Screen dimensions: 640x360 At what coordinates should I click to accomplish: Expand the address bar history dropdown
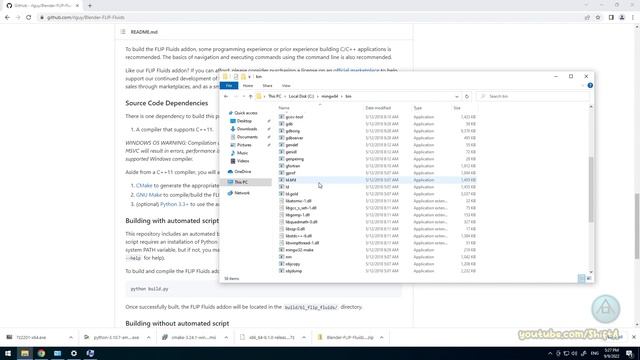[457, 97]
